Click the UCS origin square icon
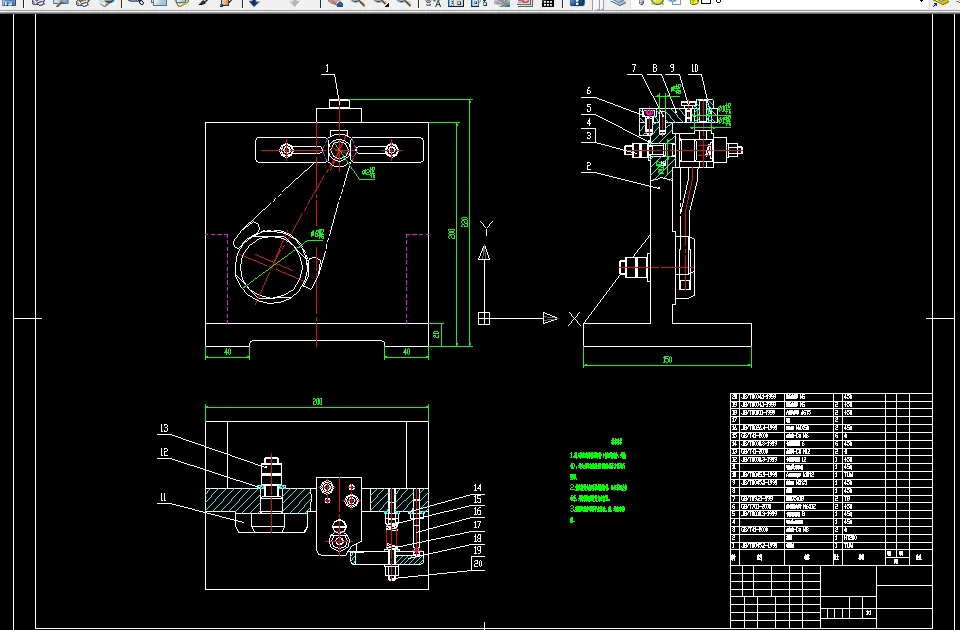 pyautogui.click(x=484, y=318)
